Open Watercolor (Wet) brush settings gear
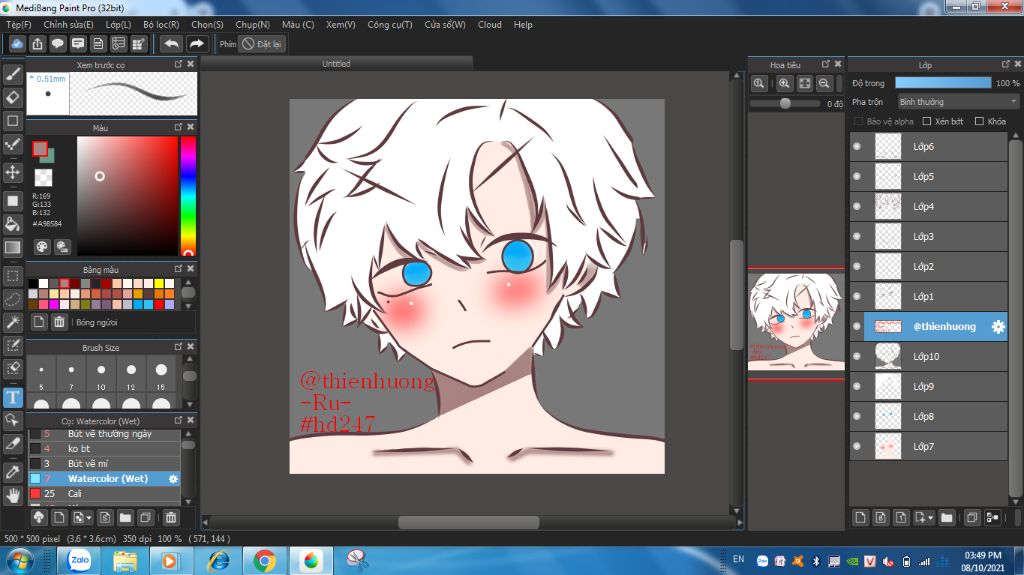This screenshot has width=1024, height=575. click(x=173, y=479)
